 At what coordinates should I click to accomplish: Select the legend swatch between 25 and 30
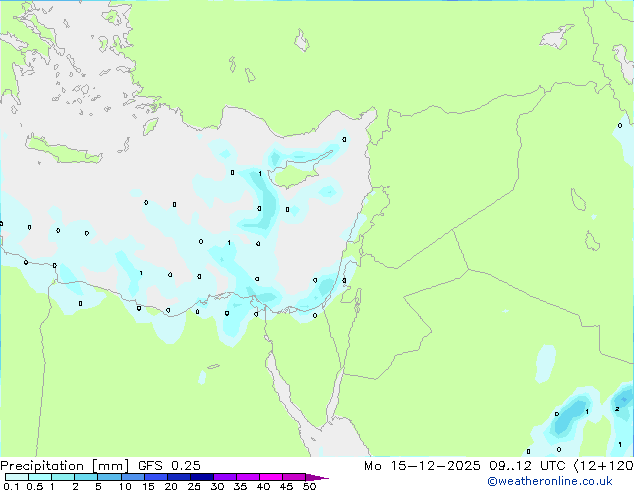[202, 477]
